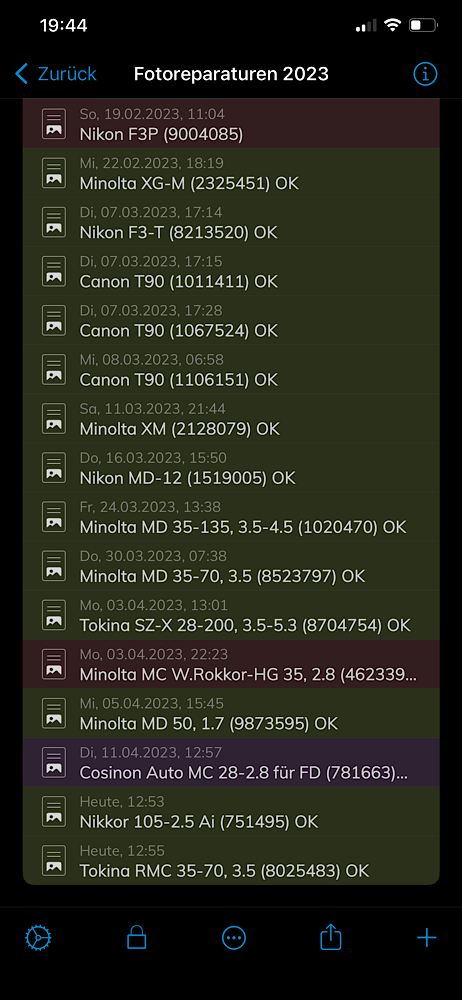Open note Minolta XG-M (2325451) OK
Viewport: 462px width, 1000px height.
click(x=231, y=173)
